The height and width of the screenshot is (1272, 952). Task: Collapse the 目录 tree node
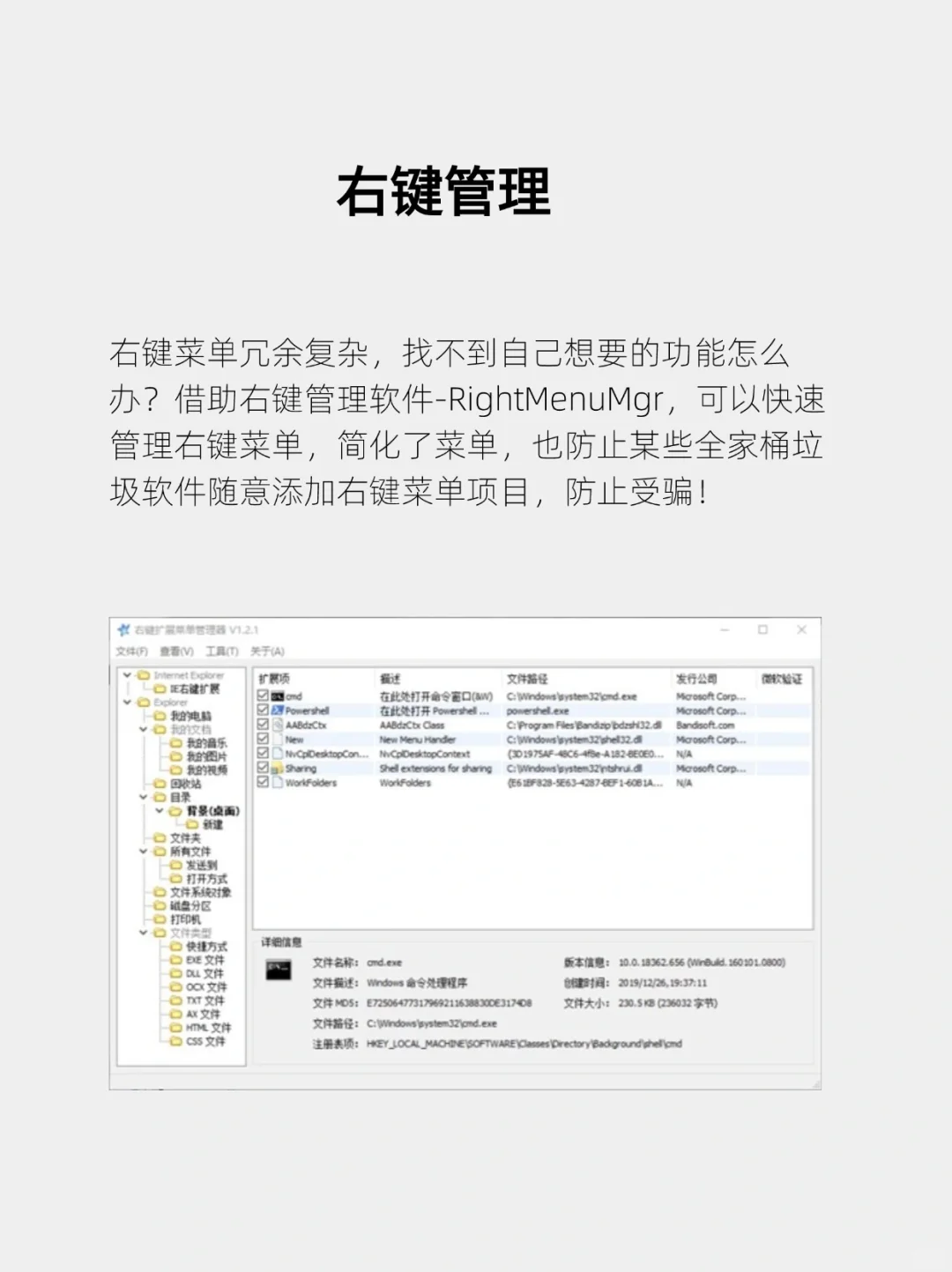click(x=142, y=797)
